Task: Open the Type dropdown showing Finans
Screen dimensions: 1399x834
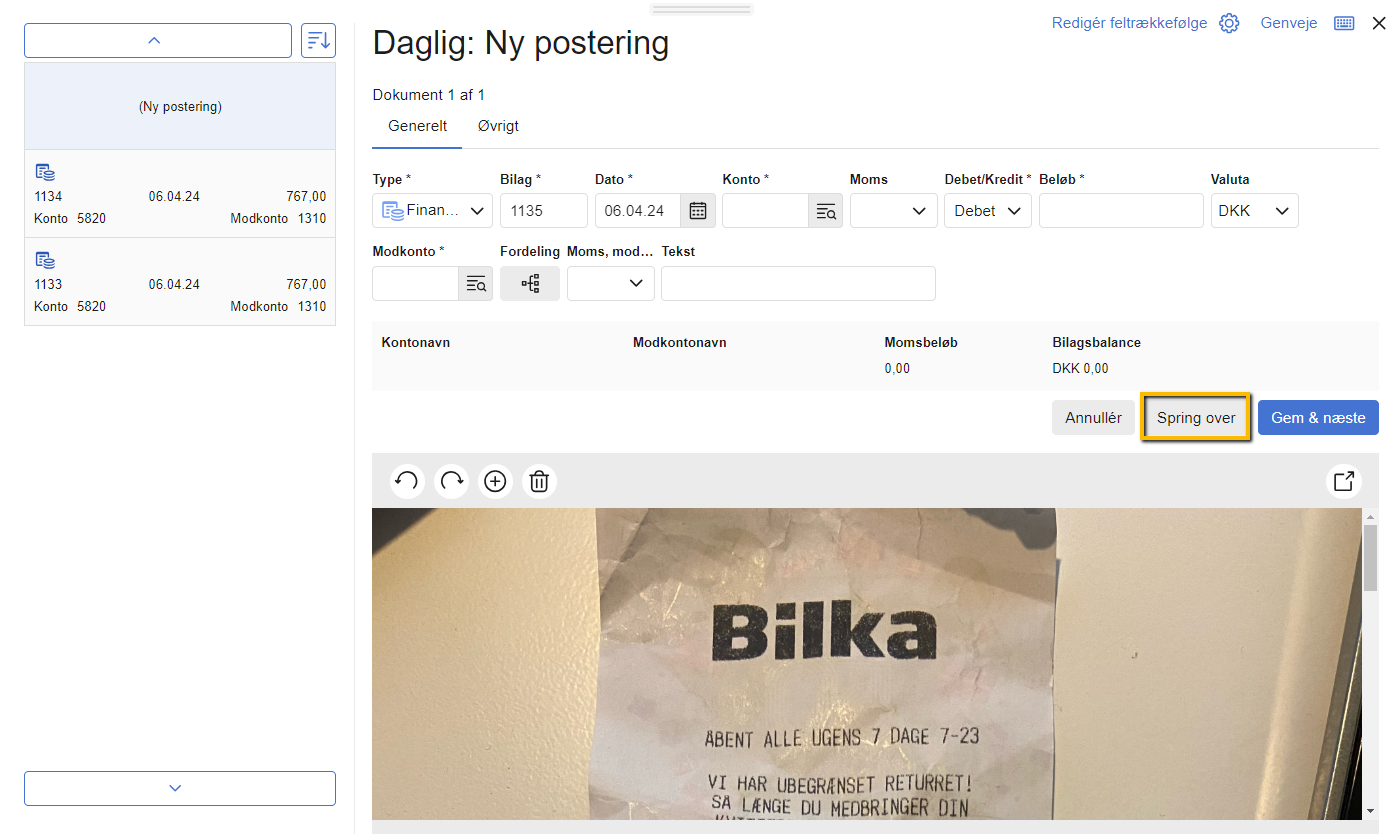Action: [x=432, y=210]
